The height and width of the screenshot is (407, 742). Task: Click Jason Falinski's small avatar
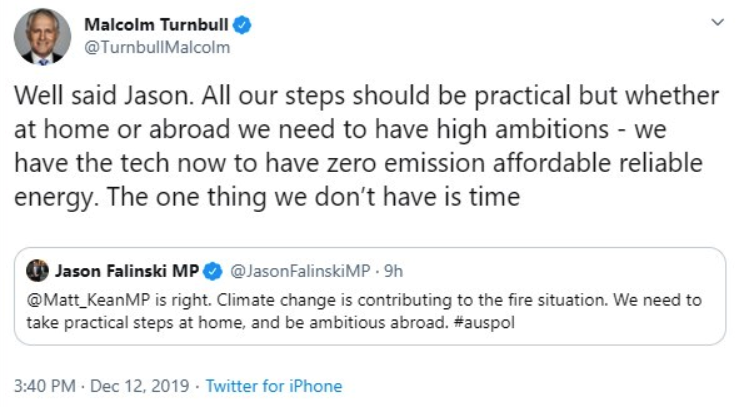(39, 270)
